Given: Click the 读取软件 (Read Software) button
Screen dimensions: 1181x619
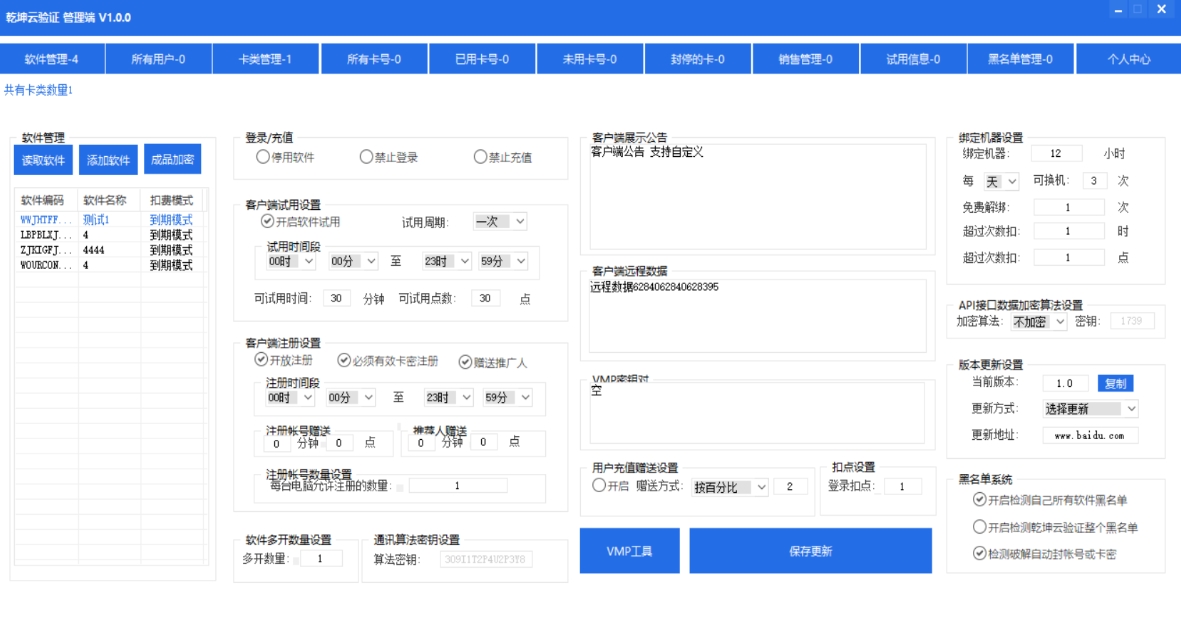Looking at the screenshot, I should point(42,160).
